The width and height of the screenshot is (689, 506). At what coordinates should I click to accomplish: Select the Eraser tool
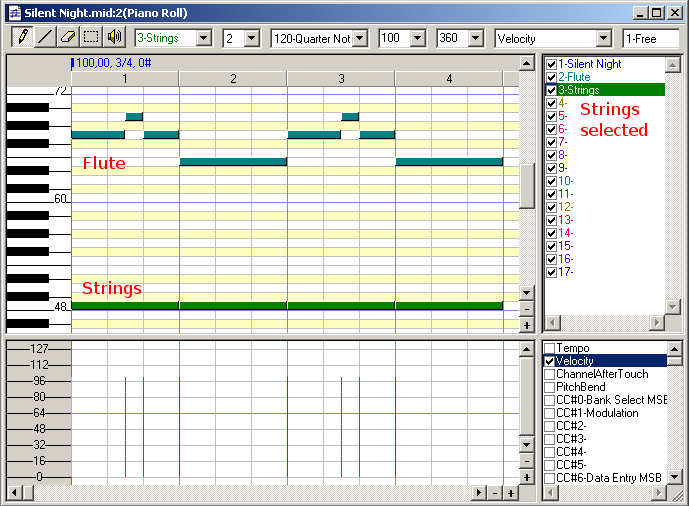68,37
